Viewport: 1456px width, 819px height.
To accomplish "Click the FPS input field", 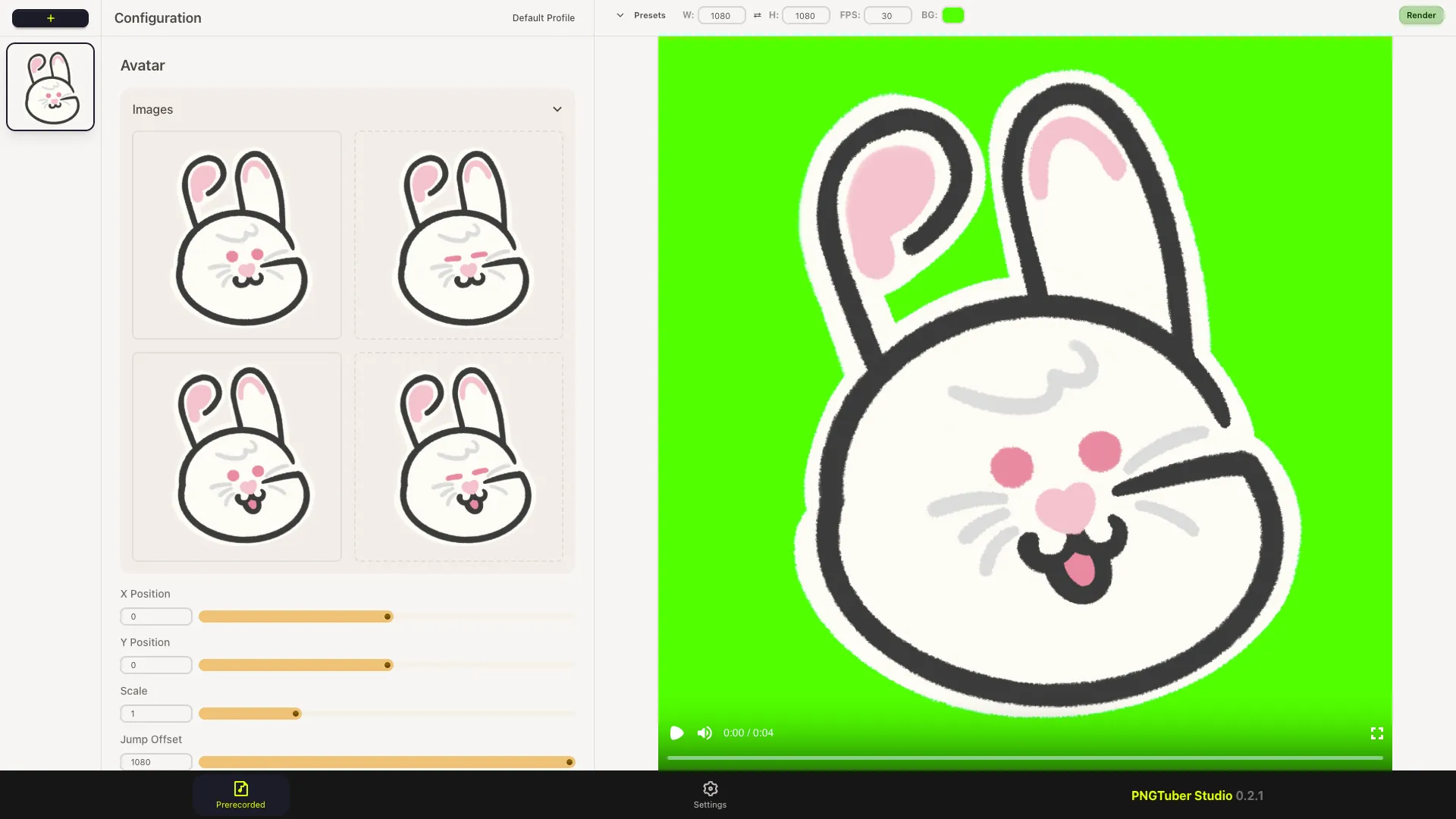I will tap(887, 15).
